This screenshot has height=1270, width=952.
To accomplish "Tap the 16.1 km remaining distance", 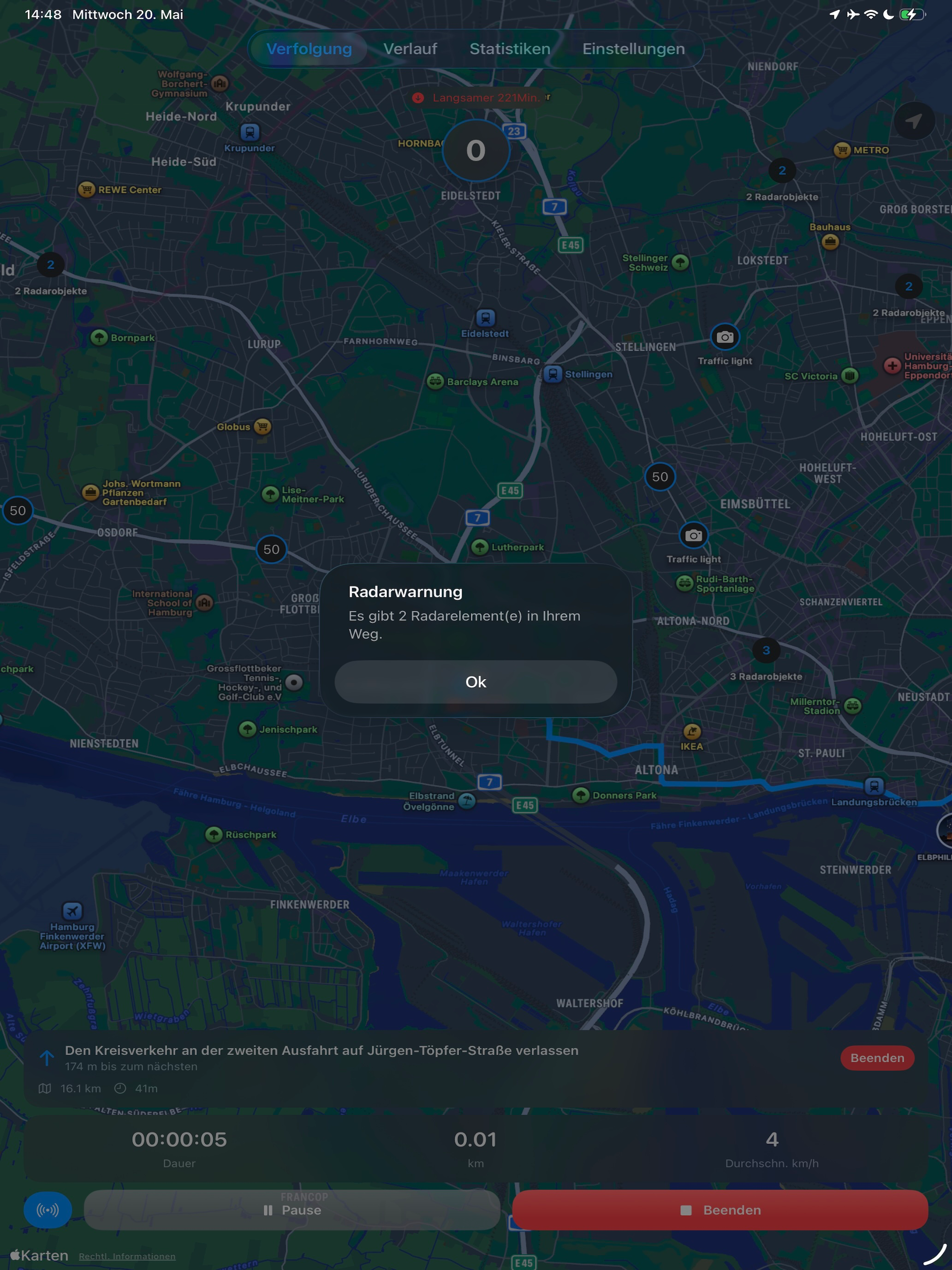I will point(80,1089).
